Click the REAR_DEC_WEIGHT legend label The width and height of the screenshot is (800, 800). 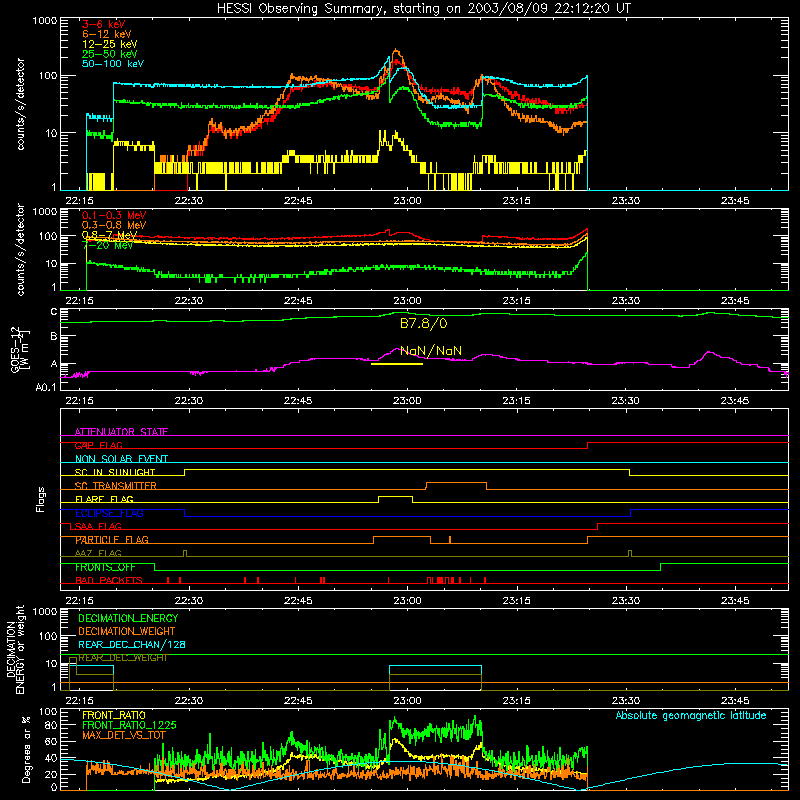click(x=123, y=658)
